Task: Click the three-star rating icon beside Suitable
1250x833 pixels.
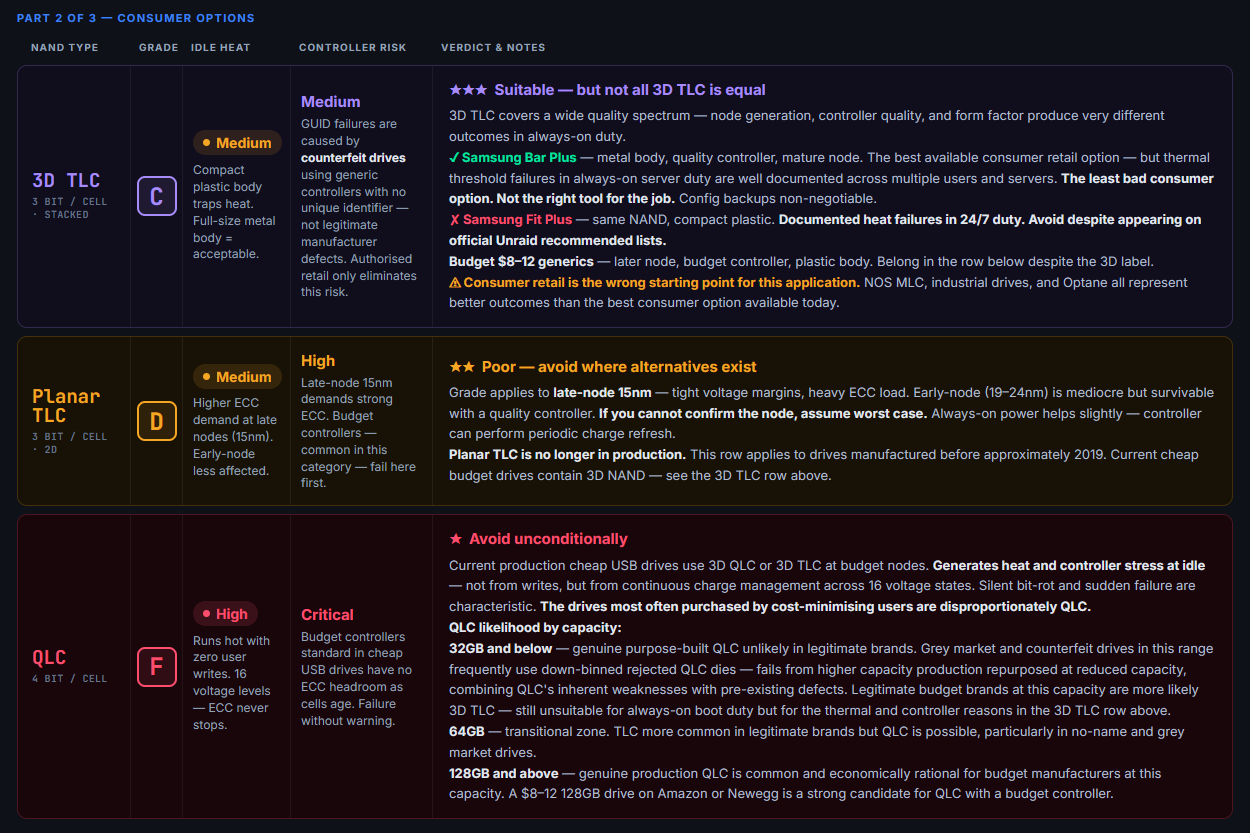Action: click(x=467, y=90)
